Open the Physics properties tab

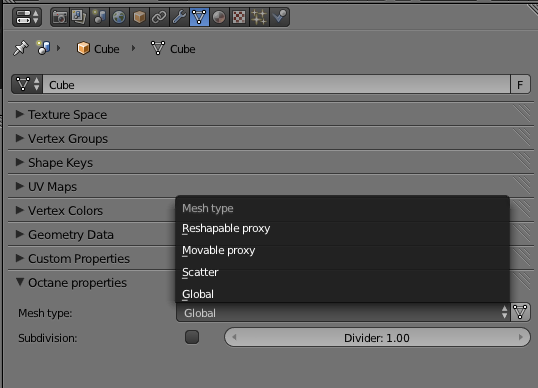coord(280,17)
